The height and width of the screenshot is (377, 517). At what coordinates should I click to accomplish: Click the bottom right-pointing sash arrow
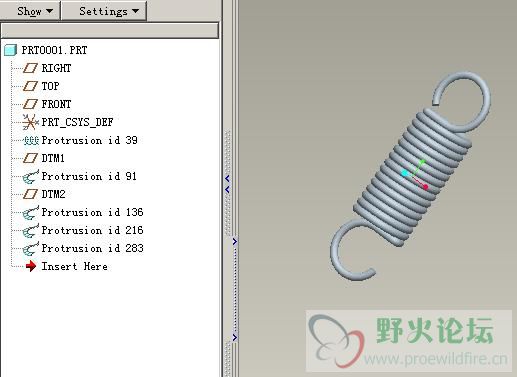(235, 337)
